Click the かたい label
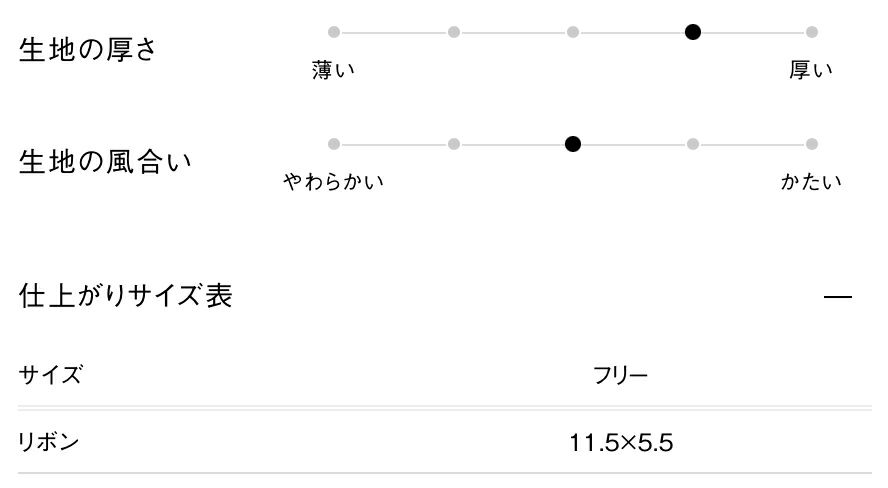The width and height of the screenshot is (888, 488). click(x=811, y=182)
